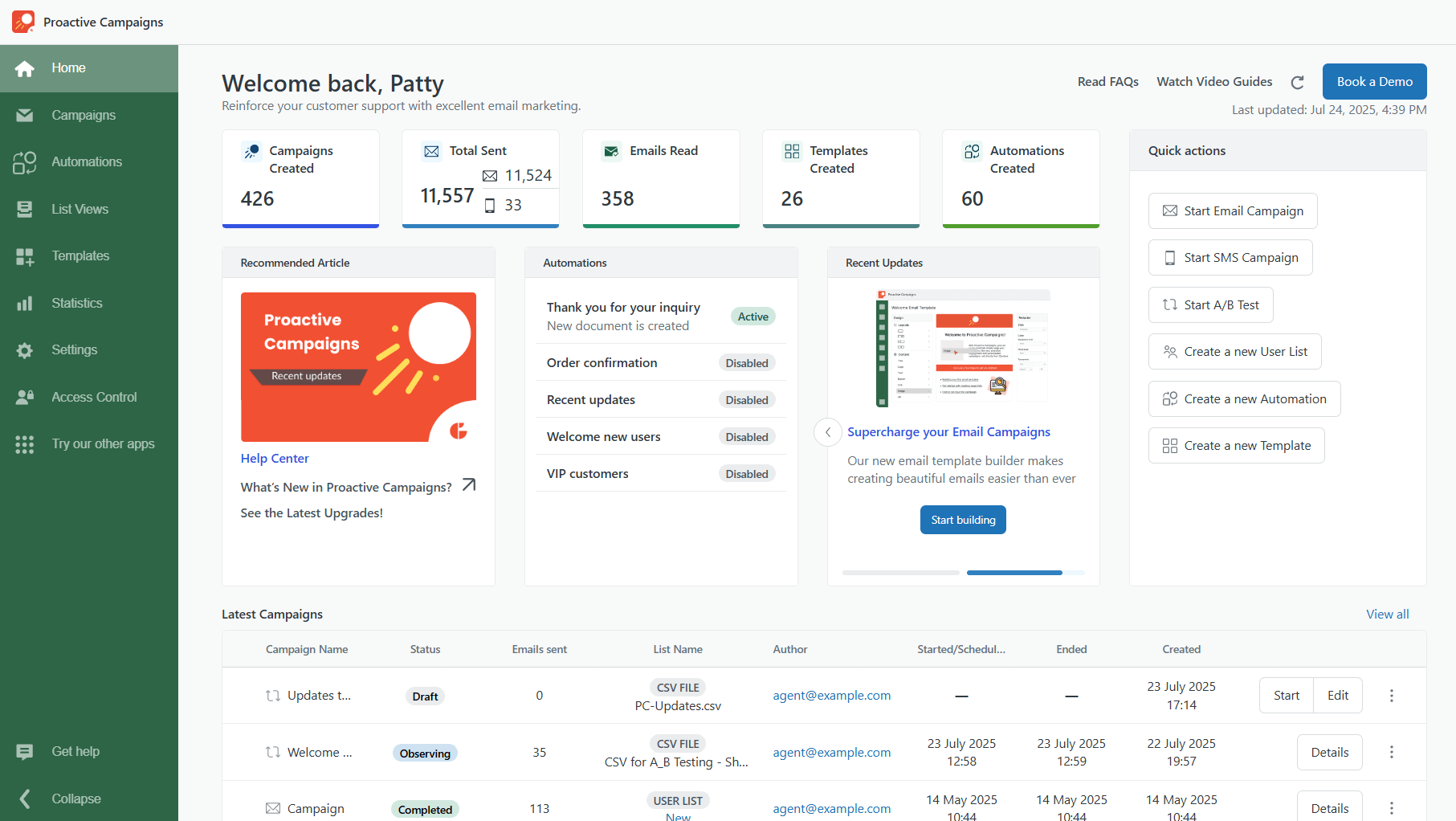Open Supercharge your Email Campaigns link
Screen dimensions: 1456x821
click(x=948, y=431)
